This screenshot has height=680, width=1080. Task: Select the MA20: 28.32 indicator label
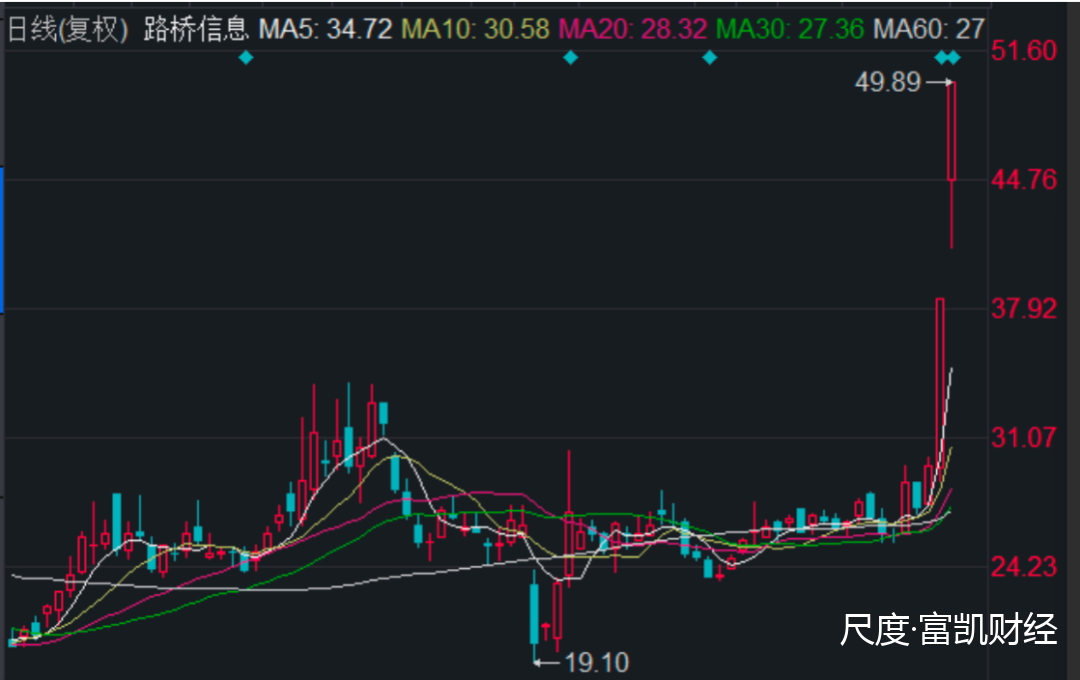[632, 30]
